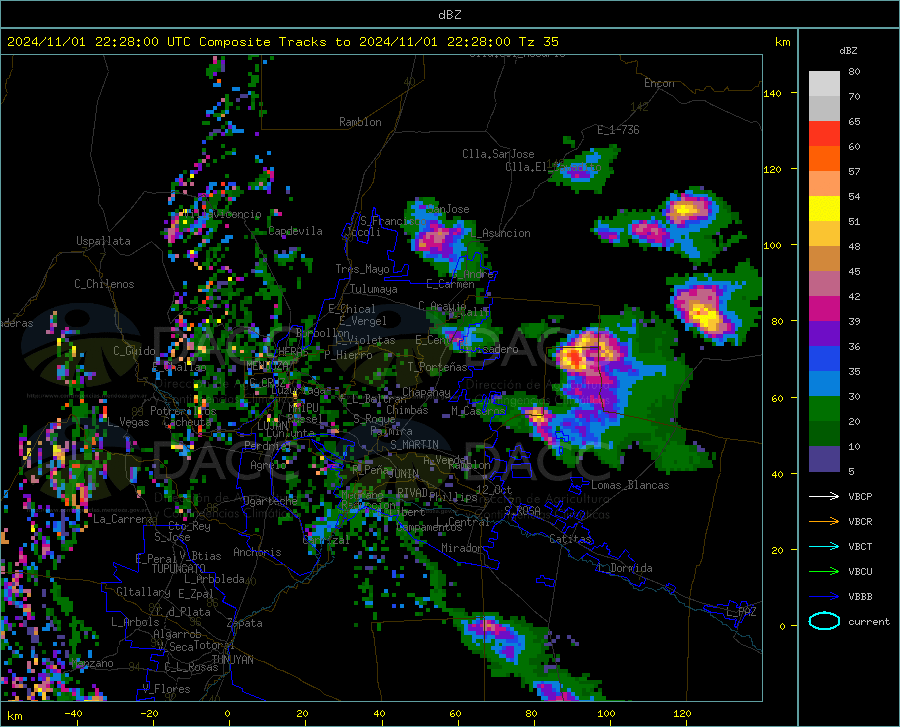Viewport: 900px width, 727px height.
Task: Click the Potrerillos map label
Action: (x=183, y=411)
